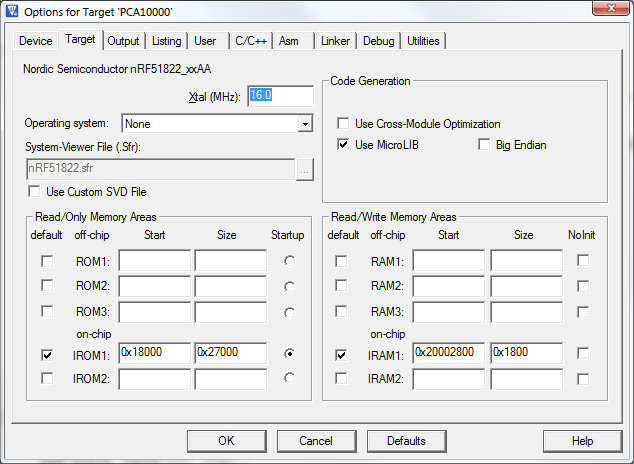The height and width of the screenshot is (464, 634).
Task: Click the Xtal (MHz) input field
Action: coord(280,96)
